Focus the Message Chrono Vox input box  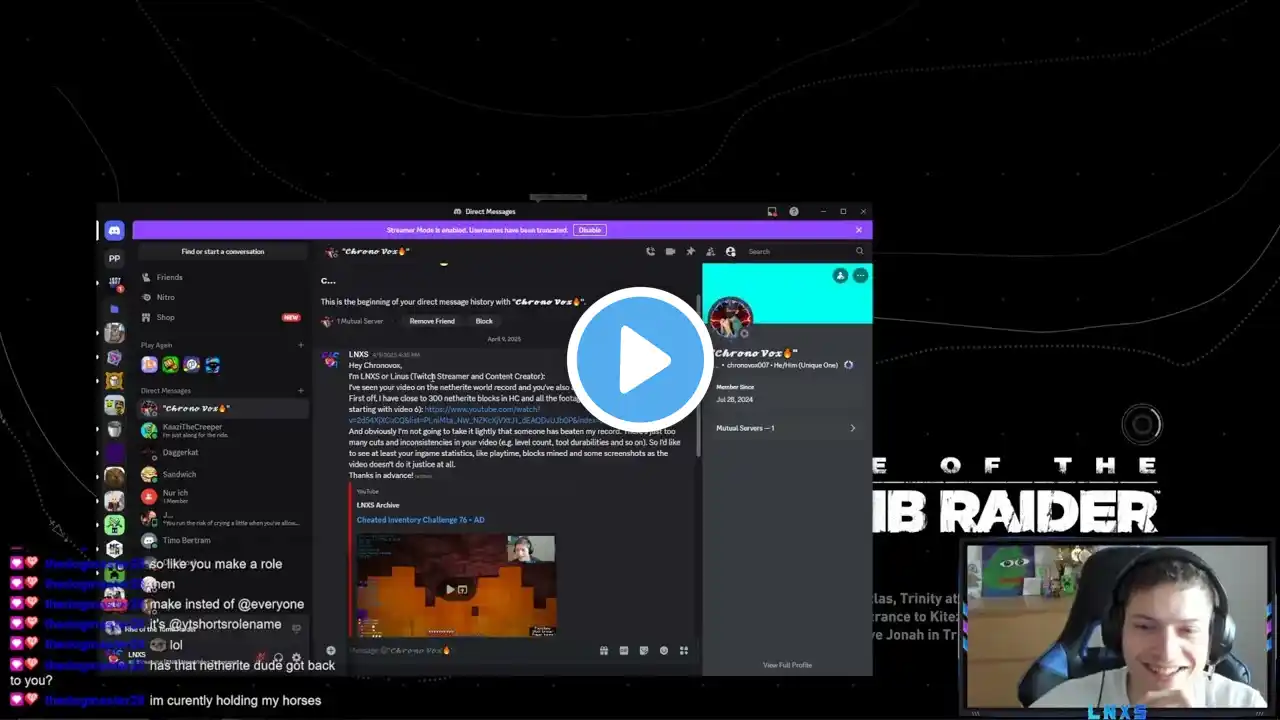(470, 650)
